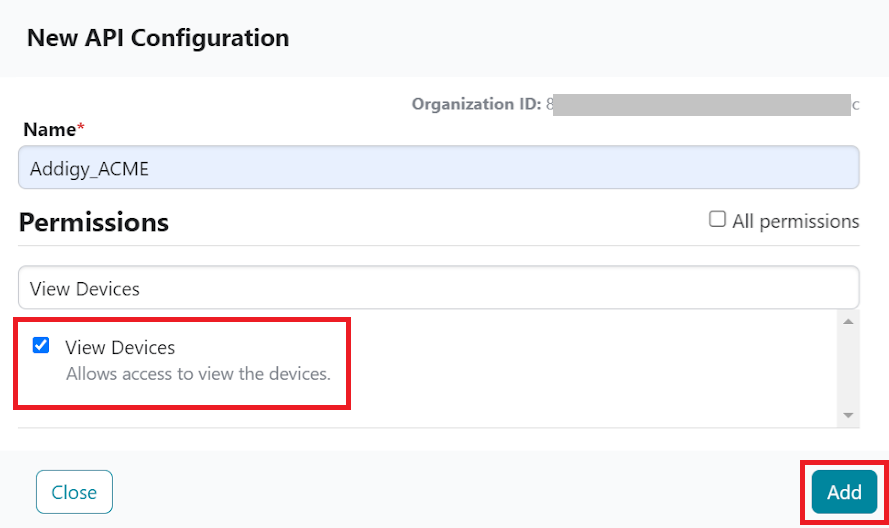This screenshot has height=528, width=889.
Task: Click the View Devices permission label
Action: click(x=120, y=347)
